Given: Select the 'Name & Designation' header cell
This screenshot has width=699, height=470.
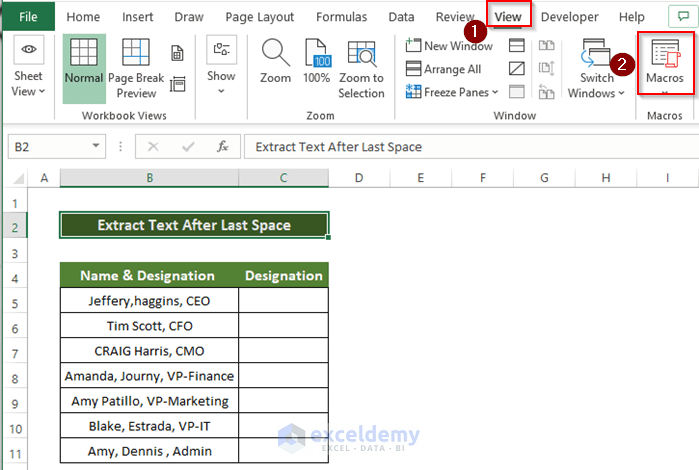Looking at the screenshot, I should (x=149, y=275).
